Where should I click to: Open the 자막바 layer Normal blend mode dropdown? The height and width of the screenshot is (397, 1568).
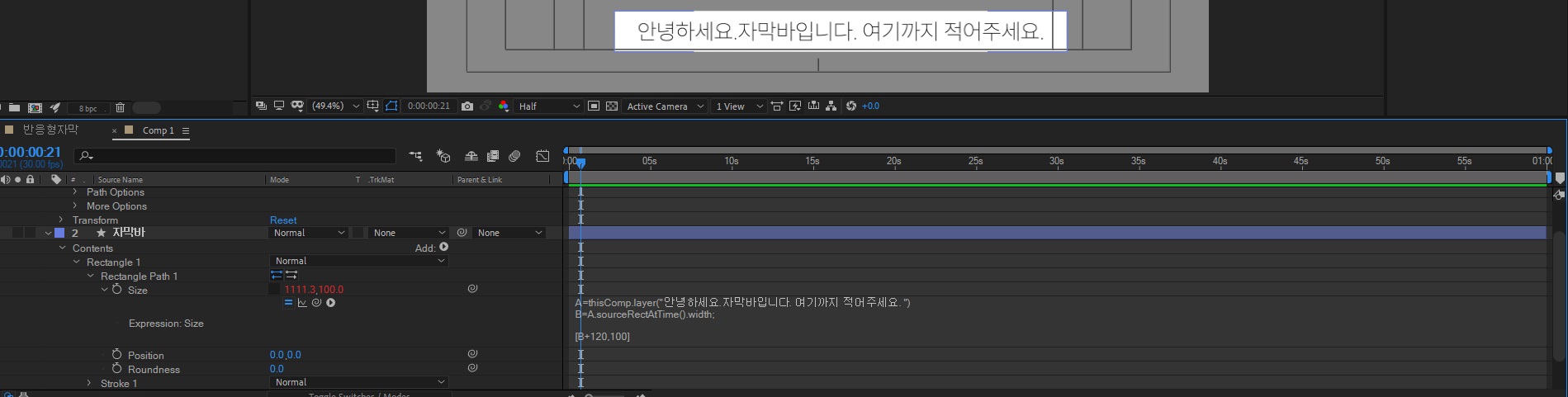pyautogui.click(x=309, y=233)
